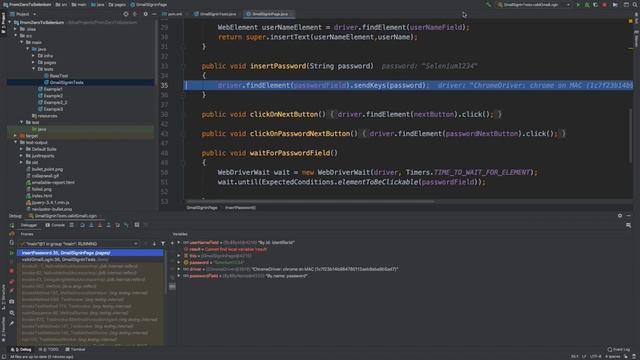640x360 pixels.
Task: Click line 35 in the editor gutter
Action: (164, 85)
